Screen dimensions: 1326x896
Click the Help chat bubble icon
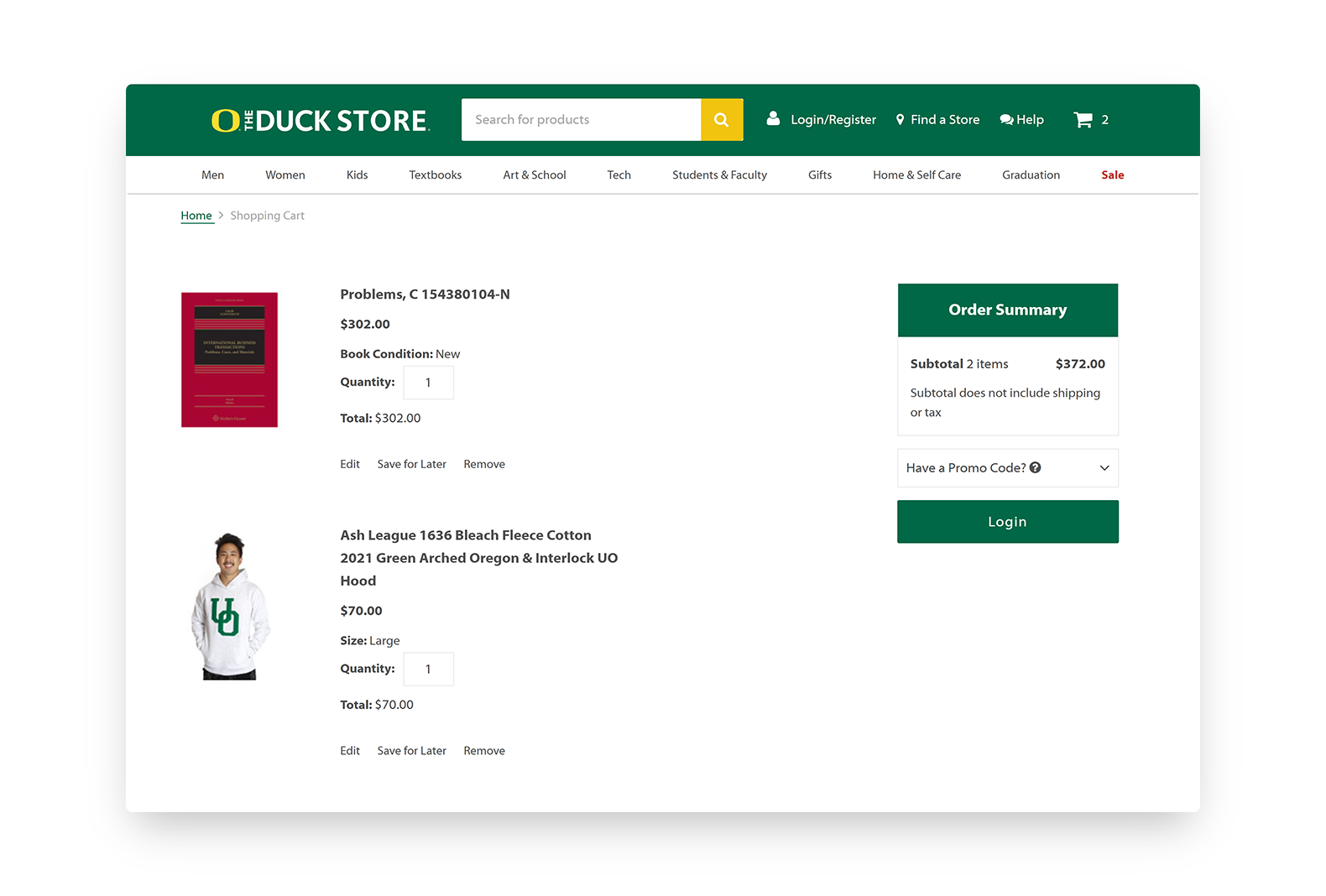point(1006,120)
